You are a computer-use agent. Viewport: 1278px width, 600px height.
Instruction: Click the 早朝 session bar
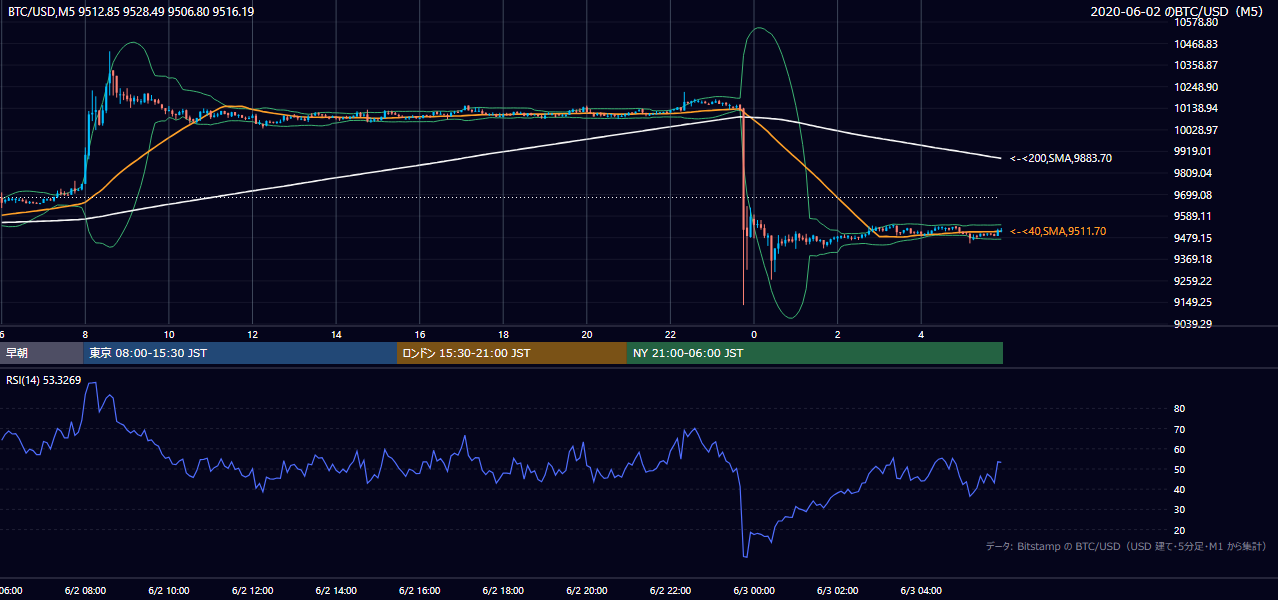point(41,353)
